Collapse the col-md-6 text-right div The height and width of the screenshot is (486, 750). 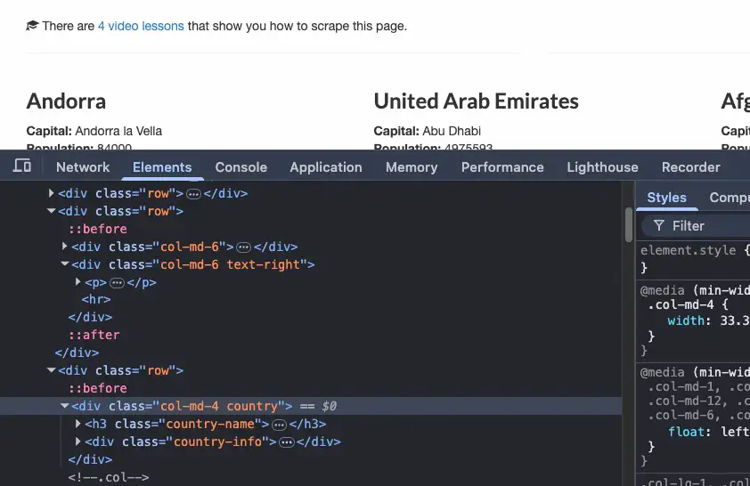[x=65, y=265]
